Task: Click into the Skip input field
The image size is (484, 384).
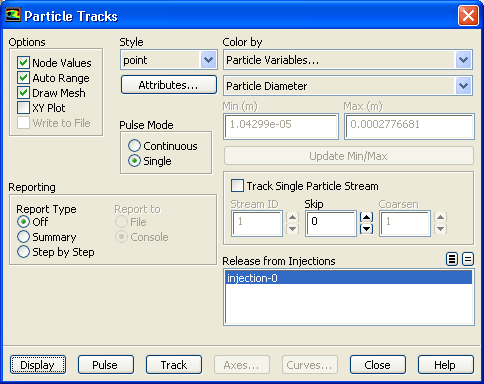Action: (x=331, y=223)
